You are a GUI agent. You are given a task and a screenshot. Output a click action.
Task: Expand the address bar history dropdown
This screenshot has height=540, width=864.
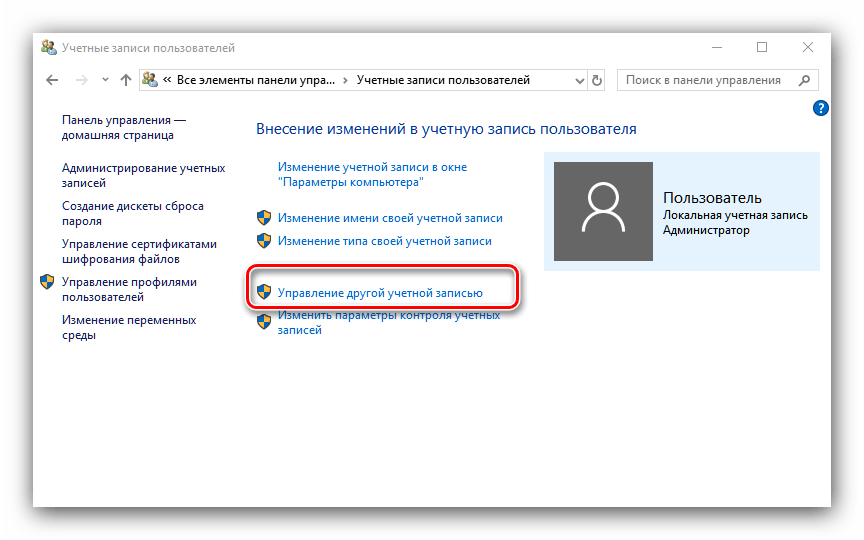click(x=580, y=80)
